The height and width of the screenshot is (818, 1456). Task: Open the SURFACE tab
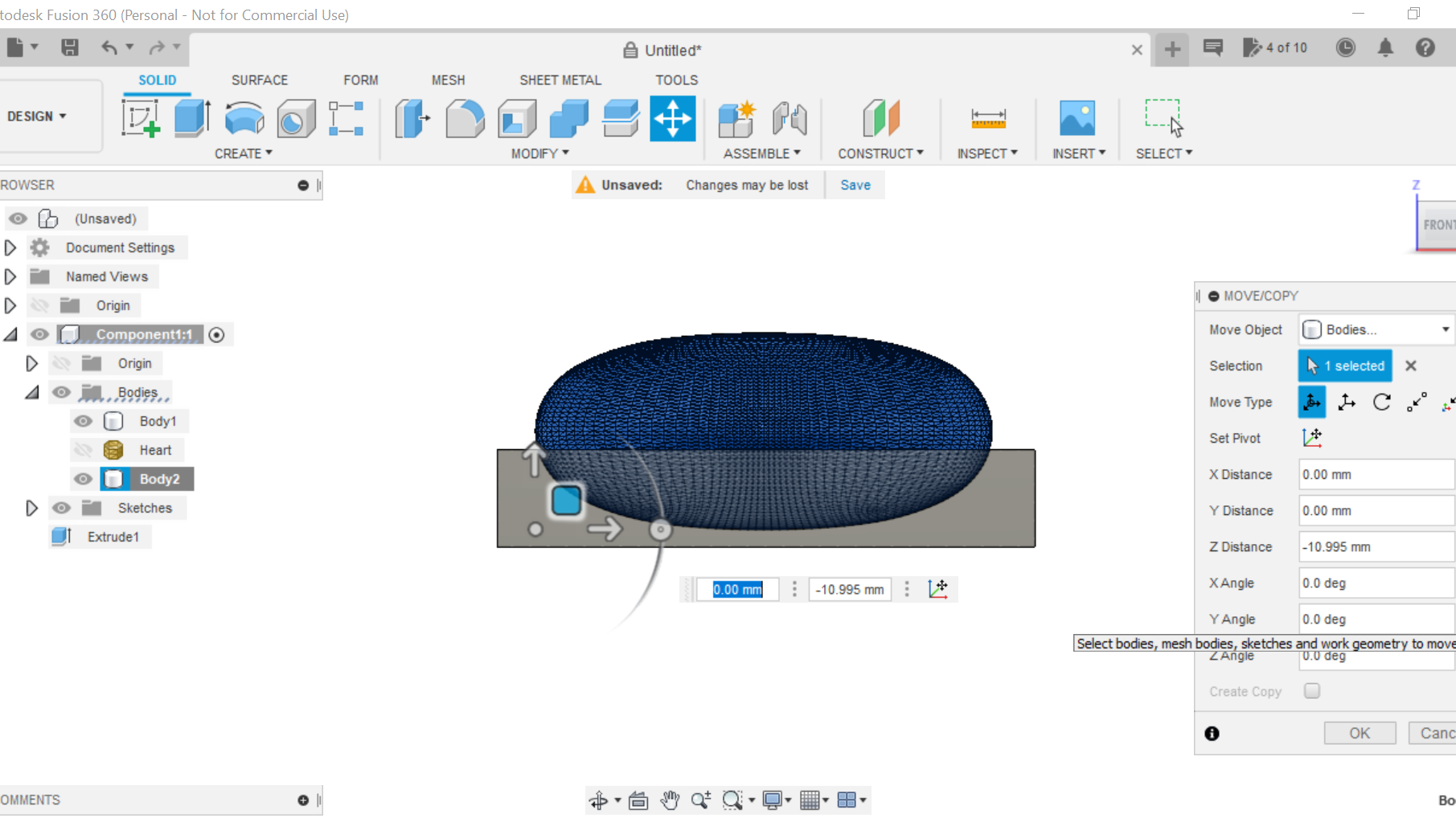tap(259, 80)
